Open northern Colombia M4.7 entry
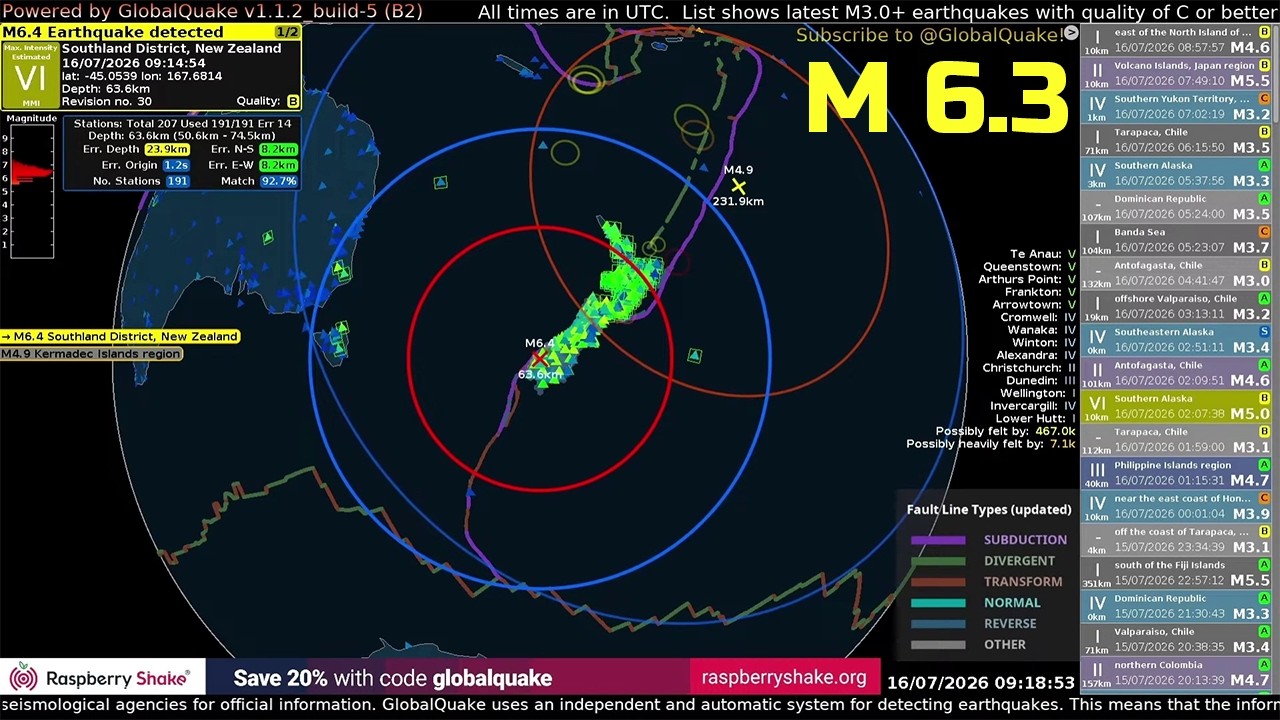The image size is (1280, 720). point(1177,673)
